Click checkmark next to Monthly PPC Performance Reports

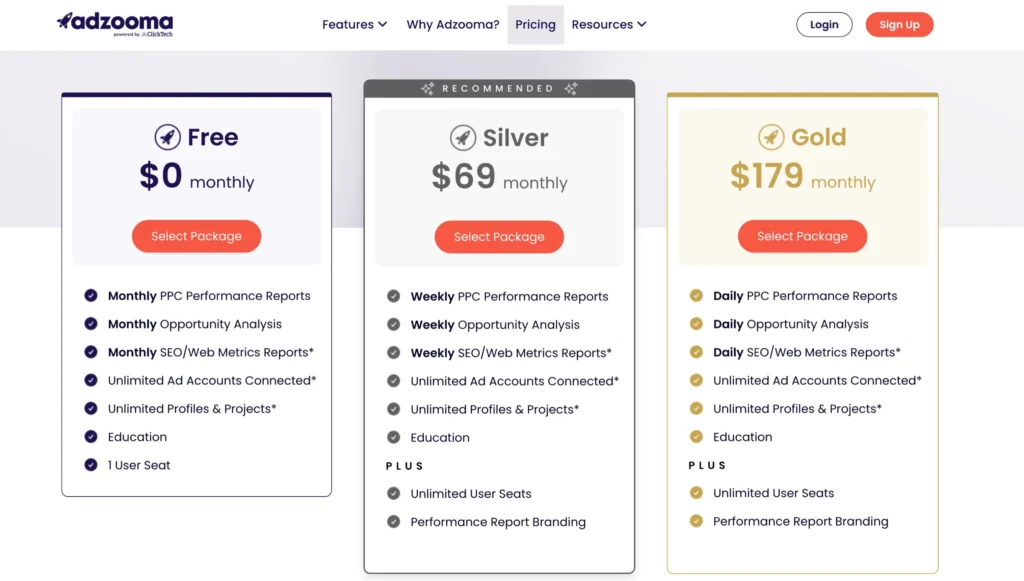click(x=91, y=296)
